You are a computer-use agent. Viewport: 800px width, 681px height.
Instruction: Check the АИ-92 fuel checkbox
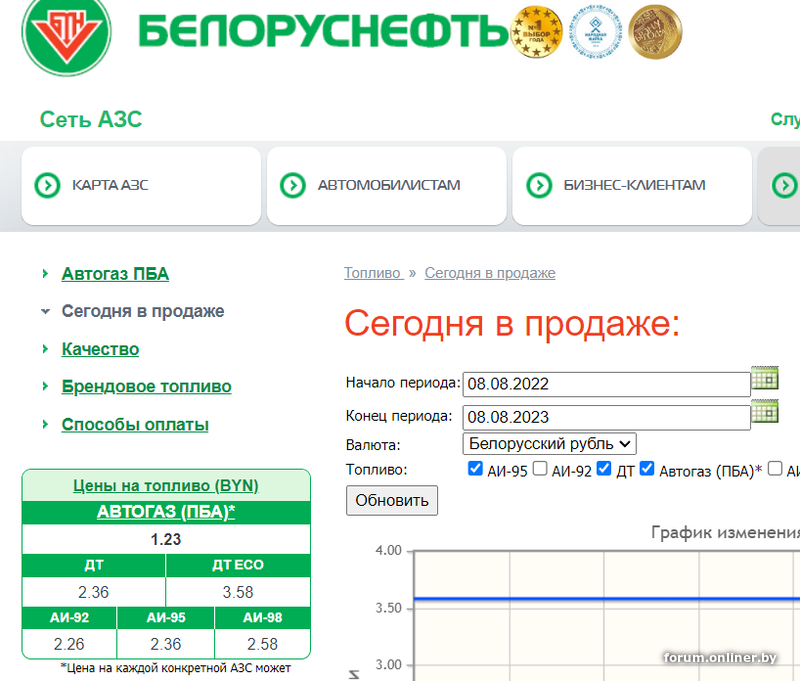[540, 468]
